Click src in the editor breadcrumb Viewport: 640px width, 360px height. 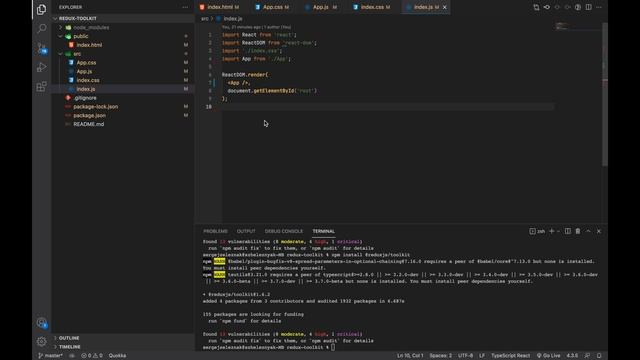205,19
